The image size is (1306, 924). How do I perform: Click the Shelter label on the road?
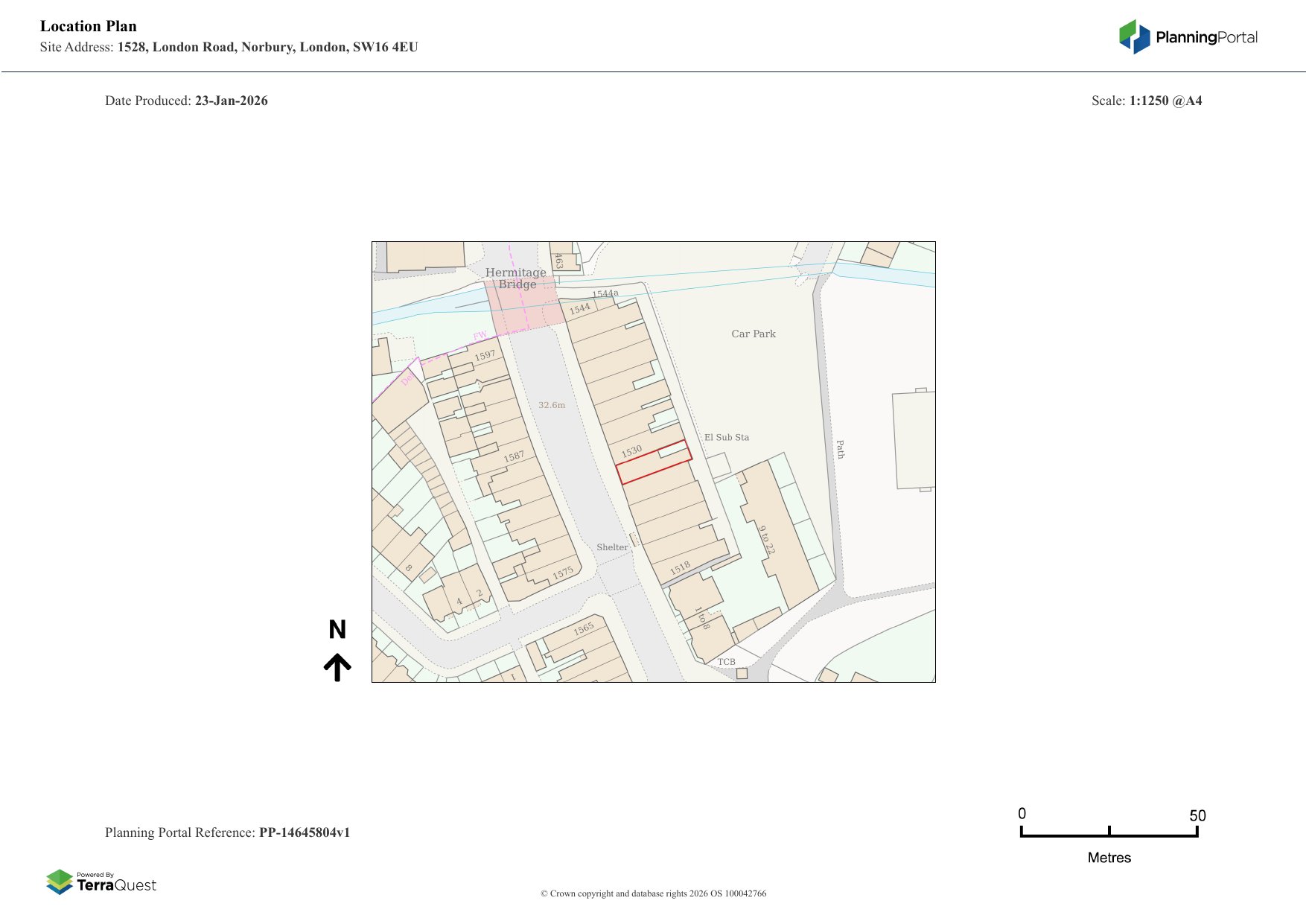click(612, 547)
